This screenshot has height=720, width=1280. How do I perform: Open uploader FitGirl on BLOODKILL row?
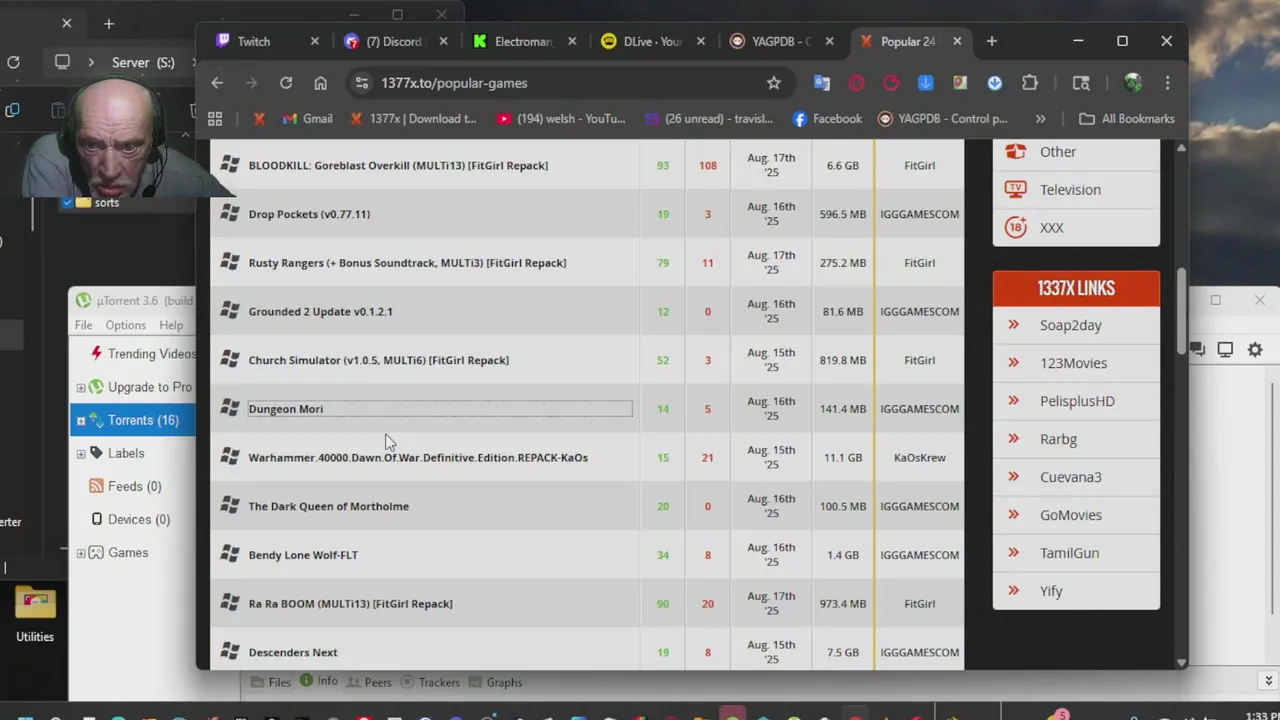pos(919,165)
